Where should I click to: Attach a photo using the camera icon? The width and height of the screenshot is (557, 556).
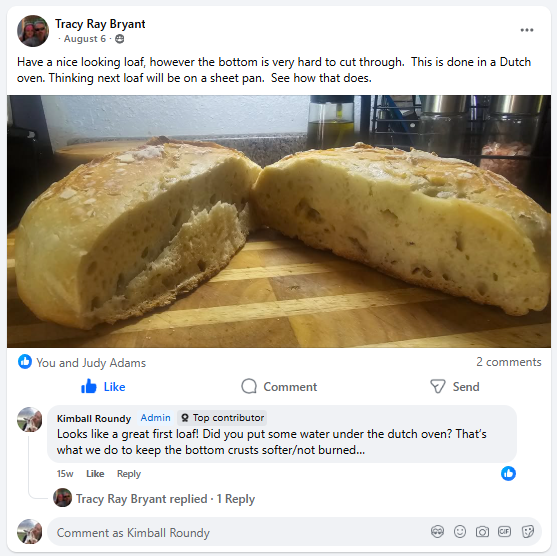(482, 532)
